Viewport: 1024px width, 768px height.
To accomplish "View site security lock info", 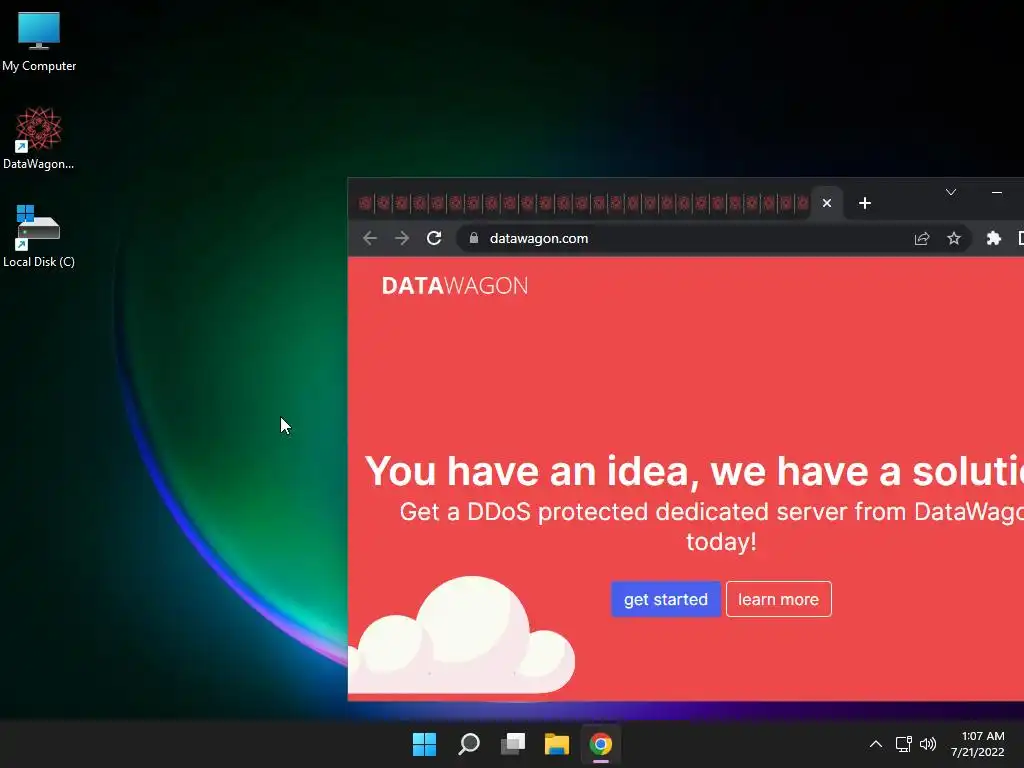I will (x=474, y=238).
